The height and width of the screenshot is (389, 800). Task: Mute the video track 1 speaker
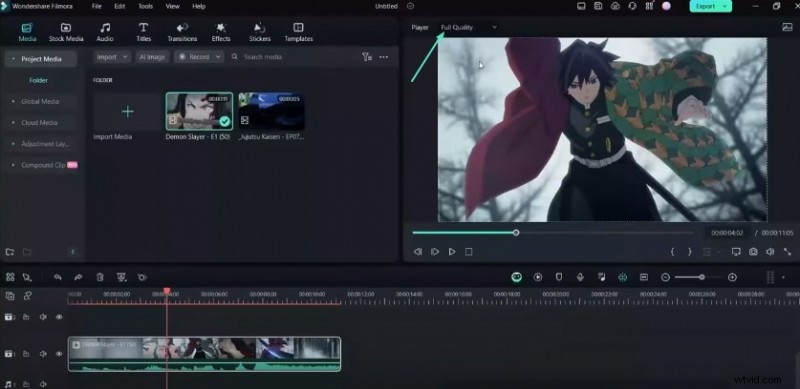[x=43, y=354]
